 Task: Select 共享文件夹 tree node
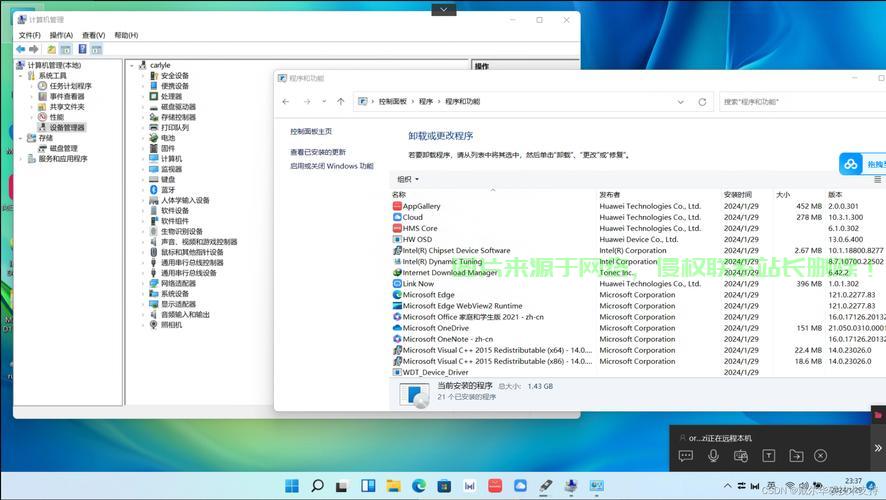click(67, 107)
